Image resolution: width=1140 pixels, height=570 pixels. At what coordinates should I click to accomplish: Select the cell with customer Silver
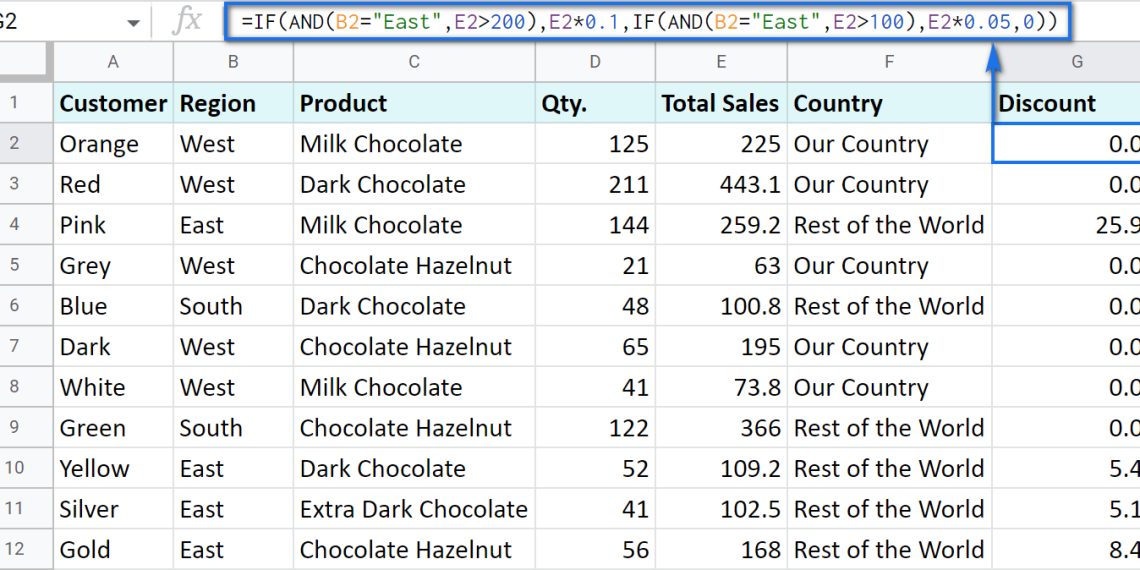pyautogui.click(x=113, y=509)
